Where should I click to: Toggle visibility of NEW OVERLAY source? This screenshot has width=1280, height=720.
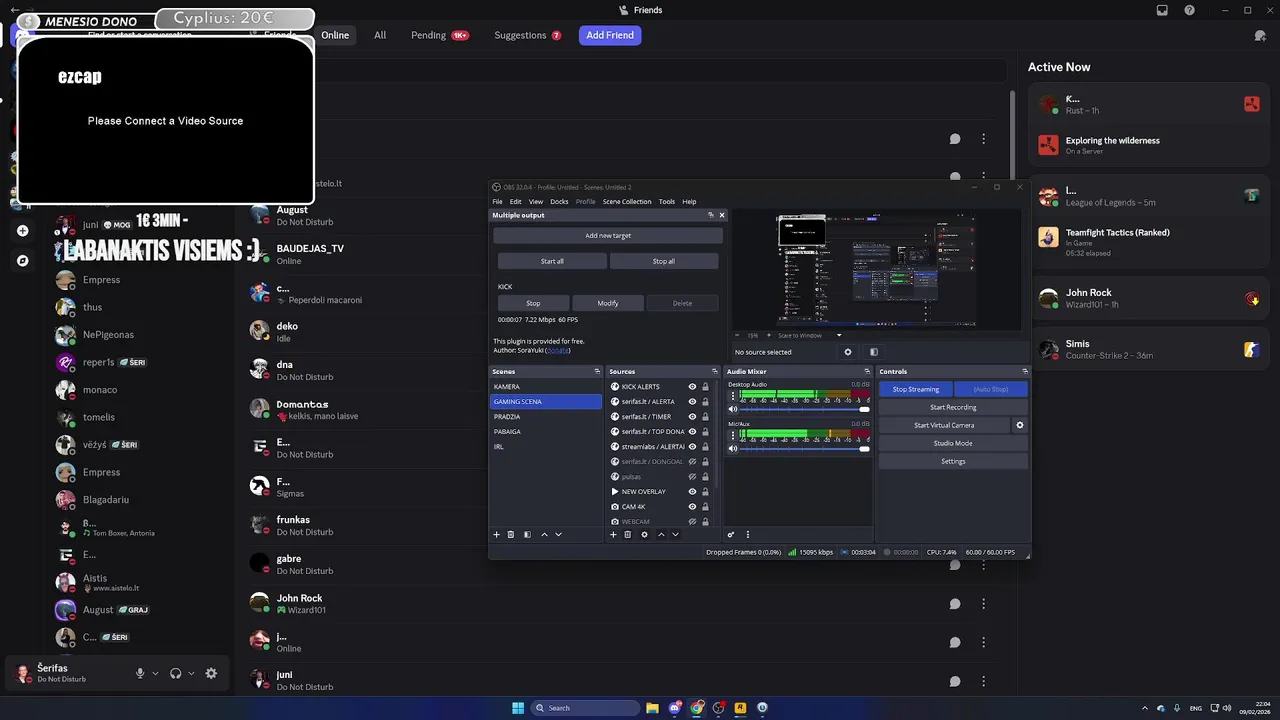(x=692, y=492)
